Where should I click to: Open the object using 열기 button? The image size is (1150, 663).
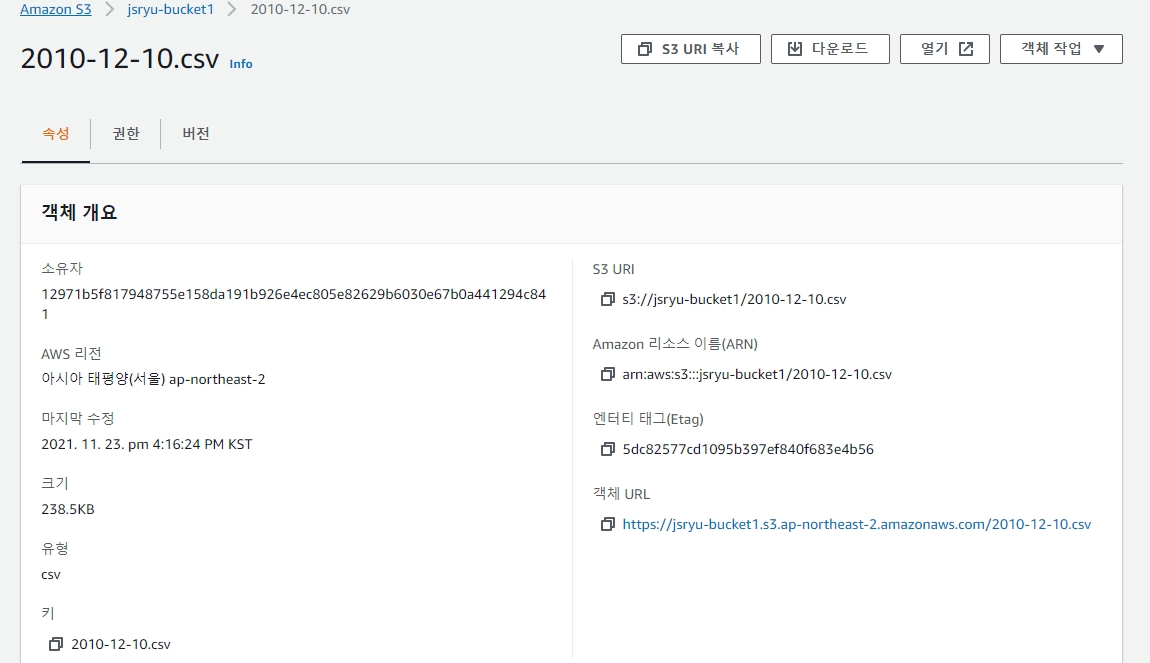(944, 49)
